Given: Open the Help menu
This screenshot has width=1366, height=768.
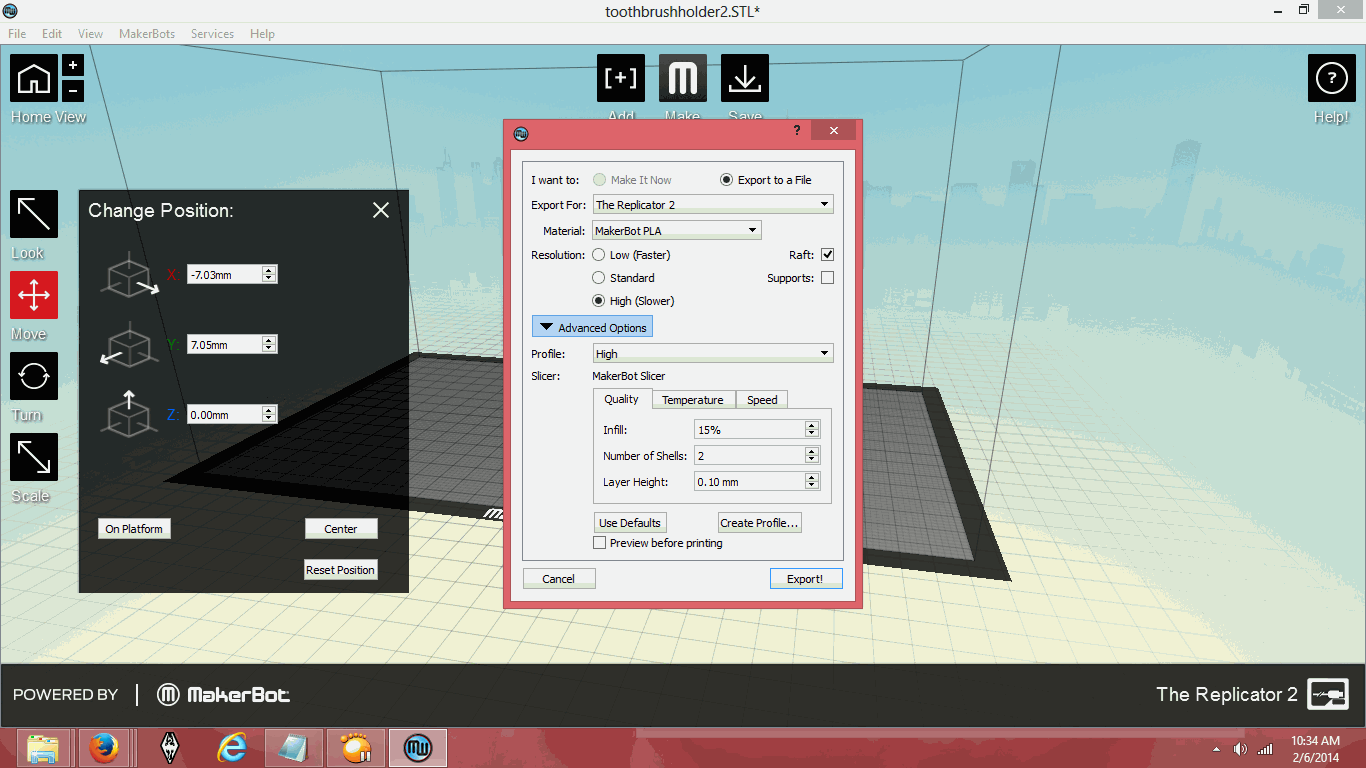Looking at the screenshot, I should pos(262,34).
